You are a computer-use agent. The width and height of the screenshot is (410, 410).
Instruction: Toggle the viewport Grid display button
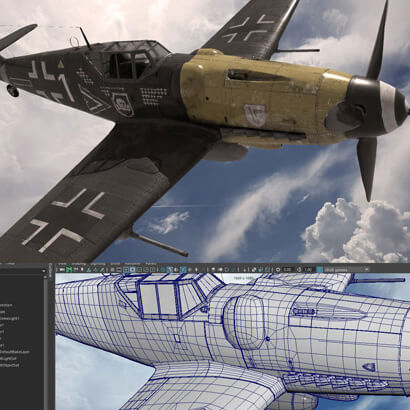coord(112,269)
